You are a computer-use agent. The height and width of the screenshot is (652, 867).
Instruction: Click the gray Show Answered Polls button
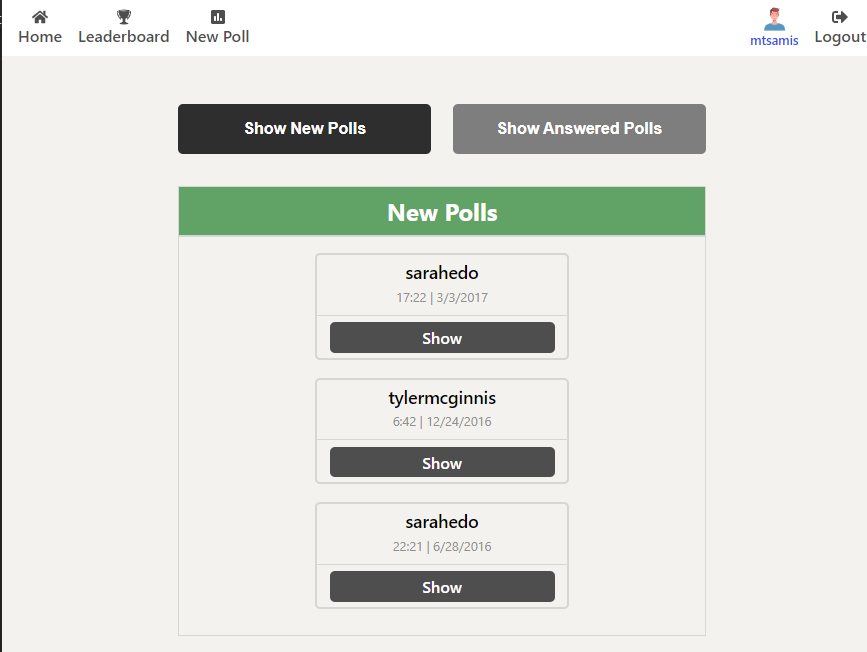click(x=579, y=128)
